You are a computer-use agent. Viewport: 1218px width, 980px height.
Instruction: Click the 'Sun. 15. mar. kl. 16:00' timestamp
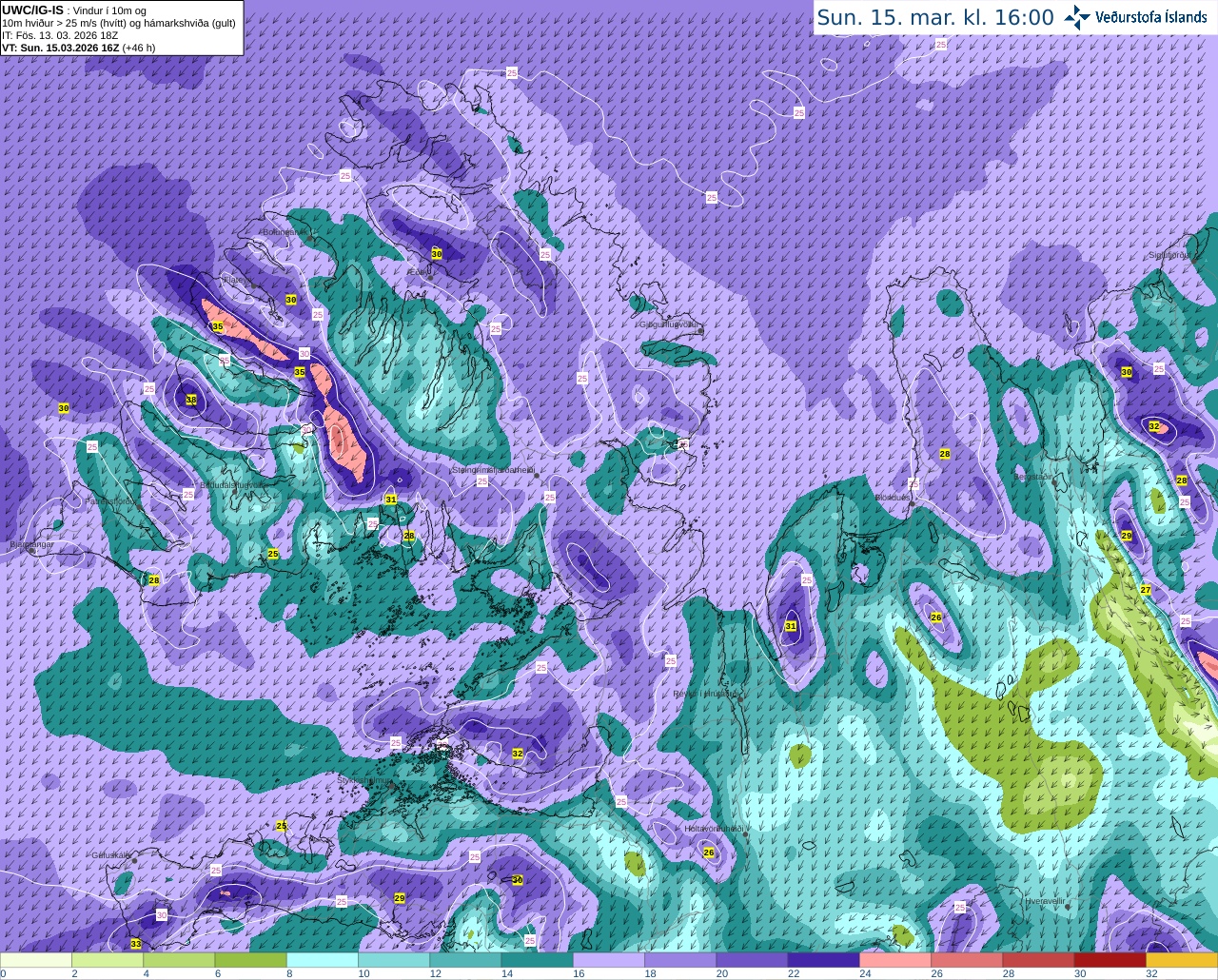tap(935, 17)
